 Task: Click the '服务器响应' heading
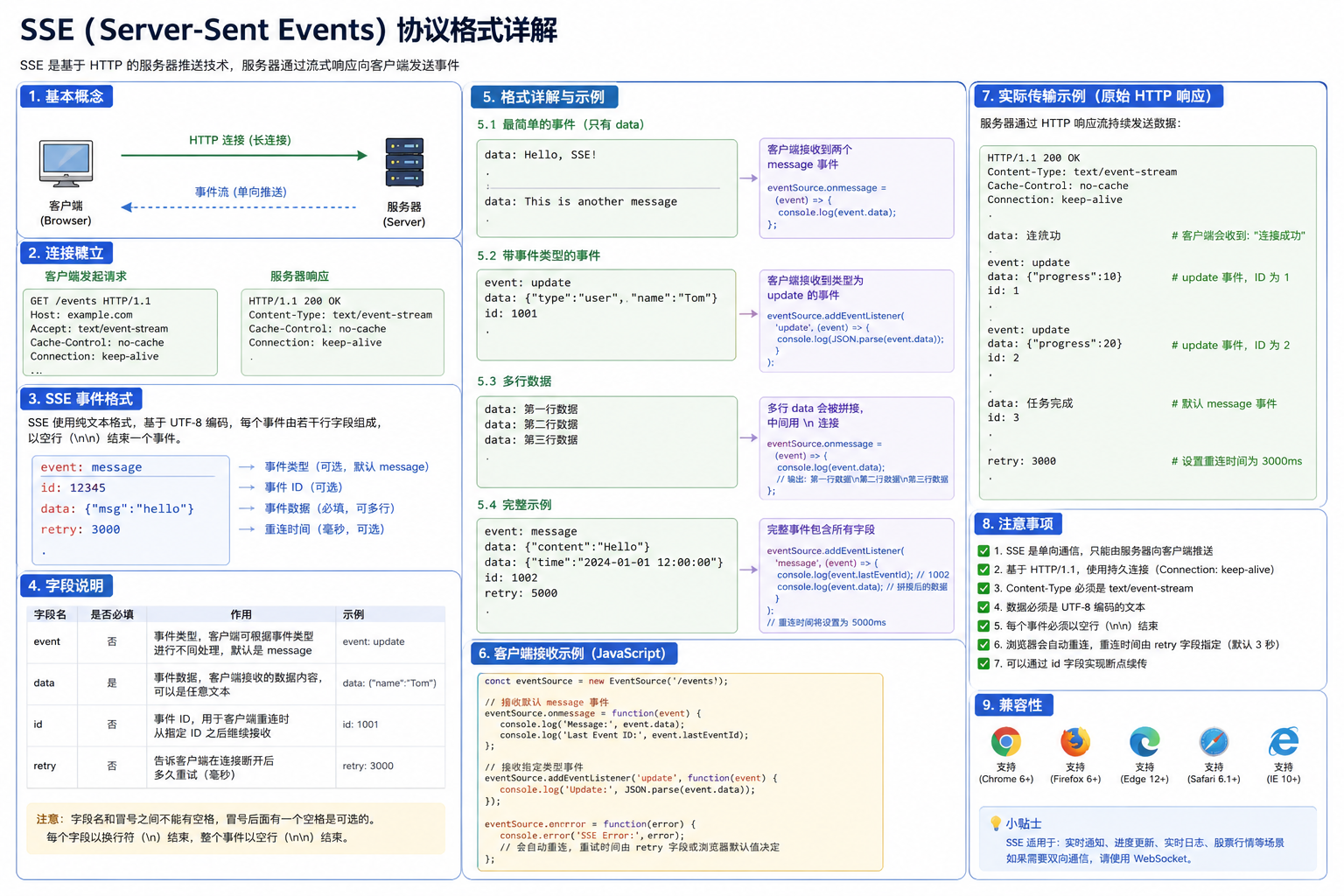299,276
